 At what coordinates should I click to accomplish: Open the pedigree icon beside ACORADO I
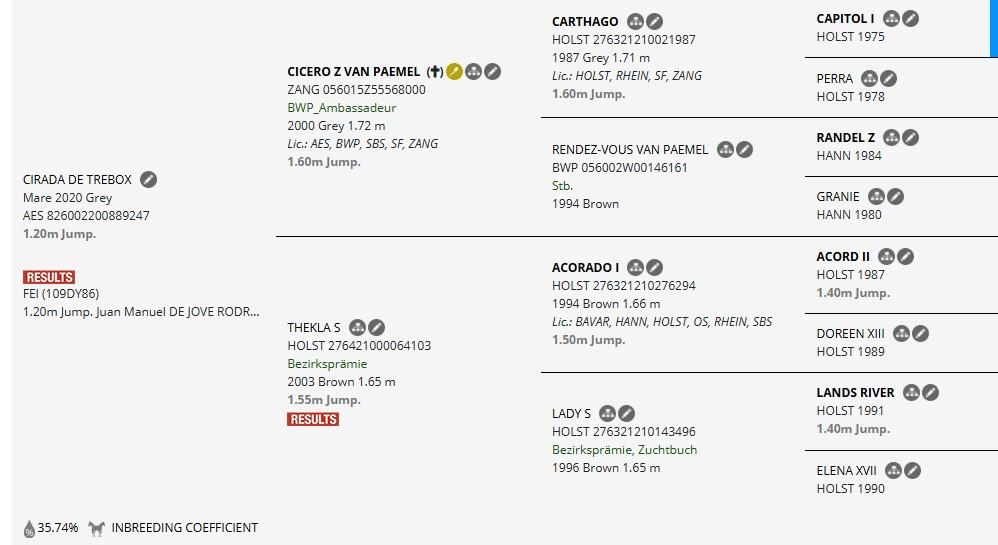tap(635, 267)
